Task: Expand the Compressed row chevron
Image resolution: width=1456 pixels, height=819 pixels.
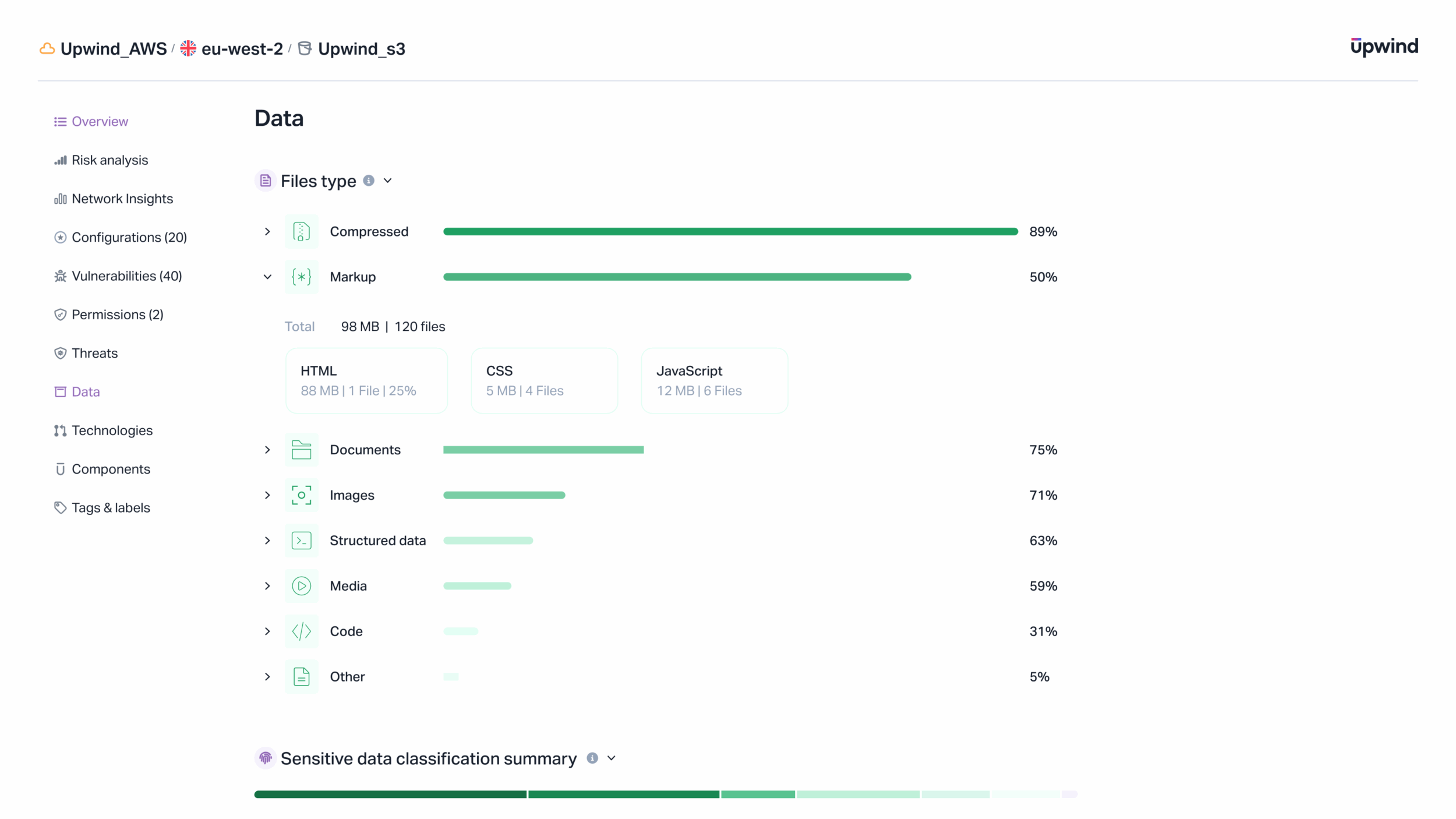Action: coord(267,231)
